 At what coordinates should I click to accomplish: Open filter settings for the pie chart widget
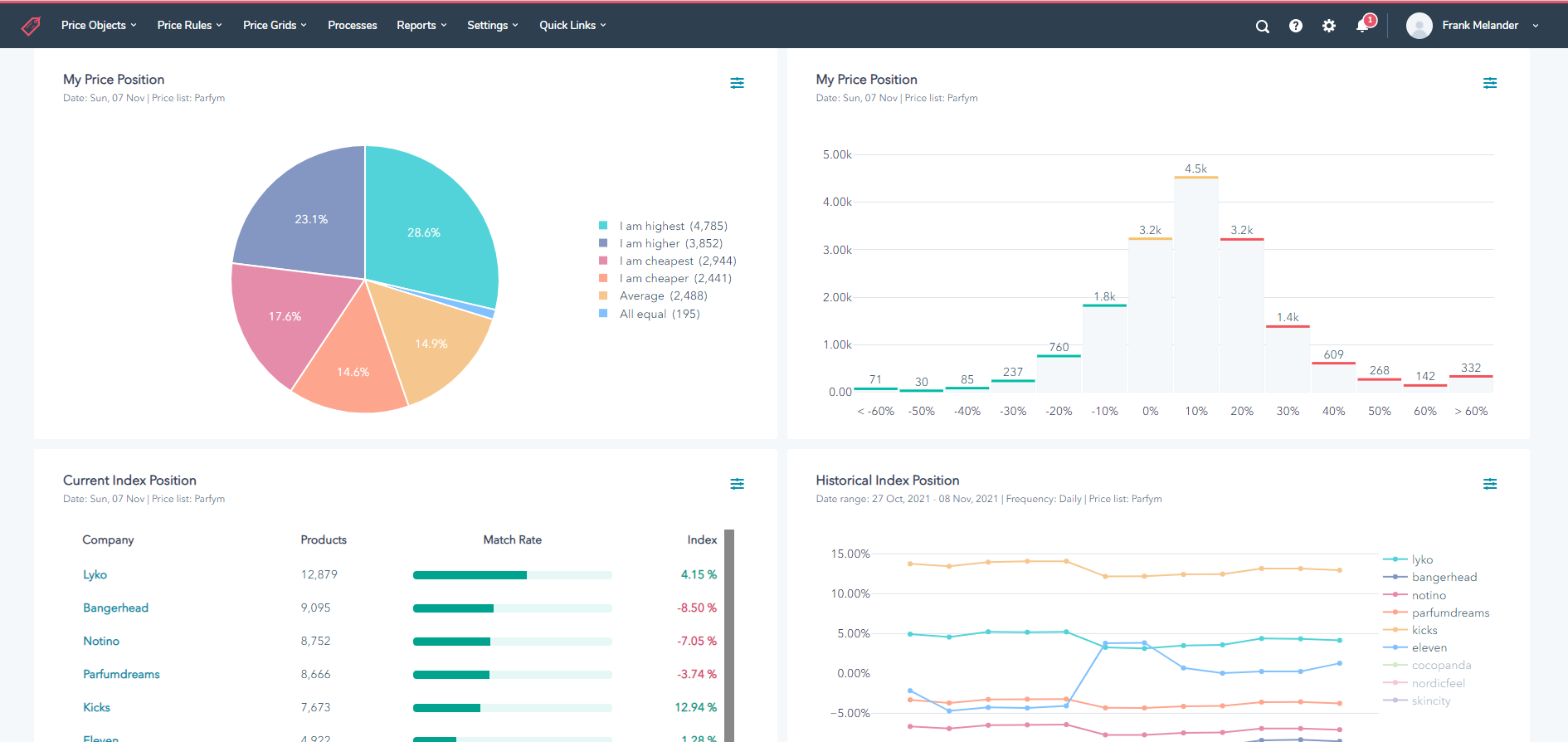[737, 83]
